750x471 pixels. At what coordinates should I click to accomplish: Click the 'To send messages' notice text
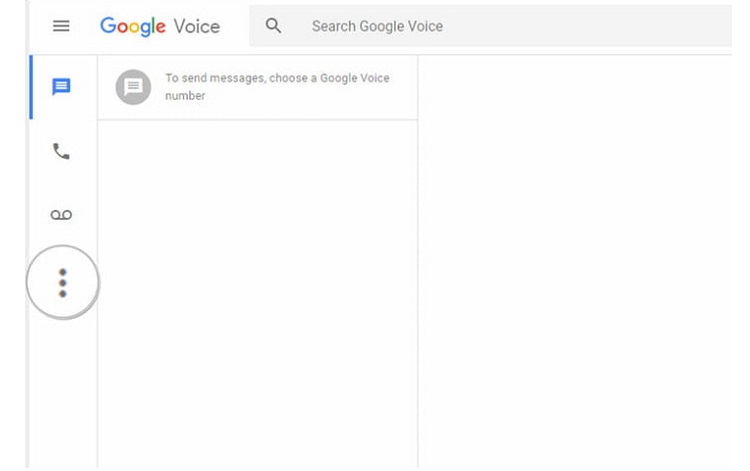(277, 87)
